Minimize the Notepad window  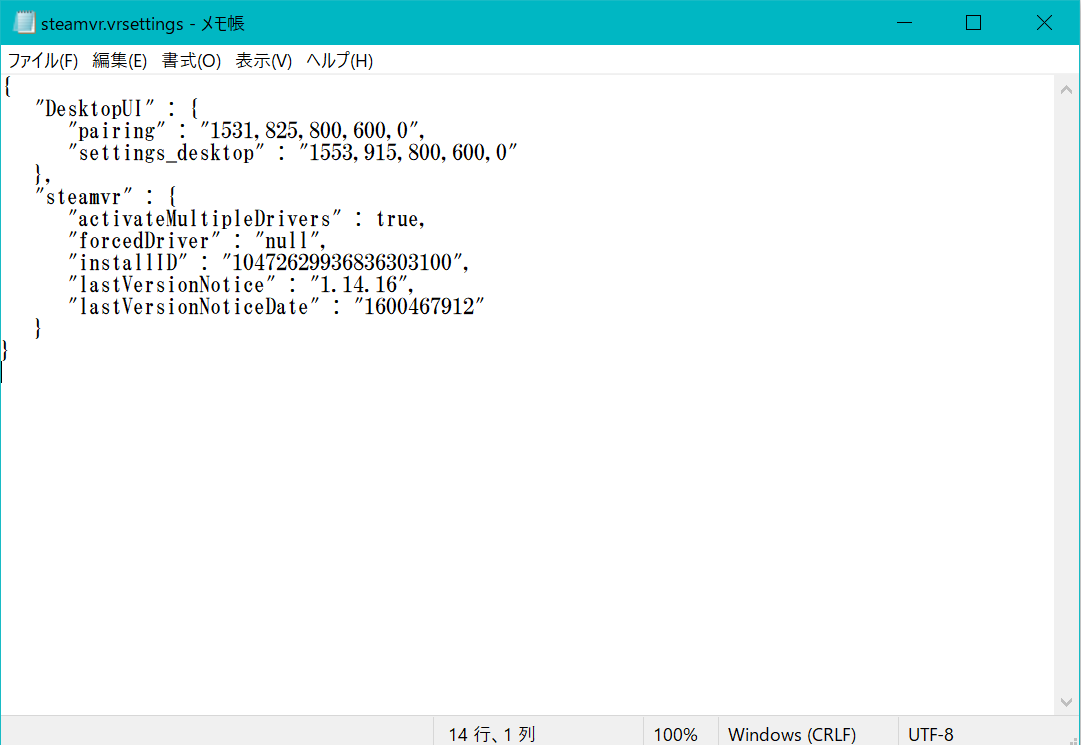pyautogui.click(x=904, y=23)
